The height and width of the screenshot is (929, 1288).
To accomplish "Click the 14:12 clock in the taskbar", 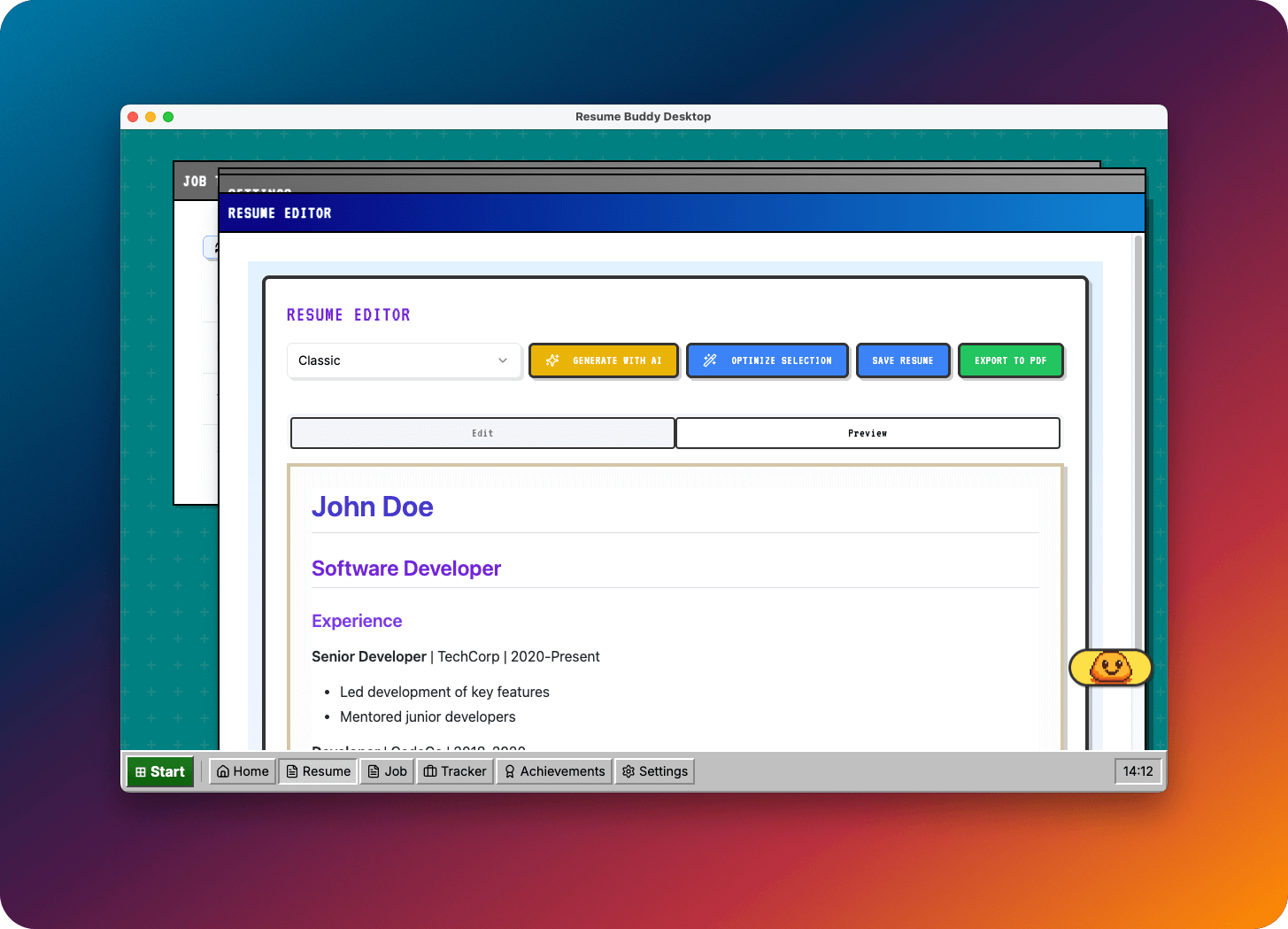I will click(x=1138, y=771).
